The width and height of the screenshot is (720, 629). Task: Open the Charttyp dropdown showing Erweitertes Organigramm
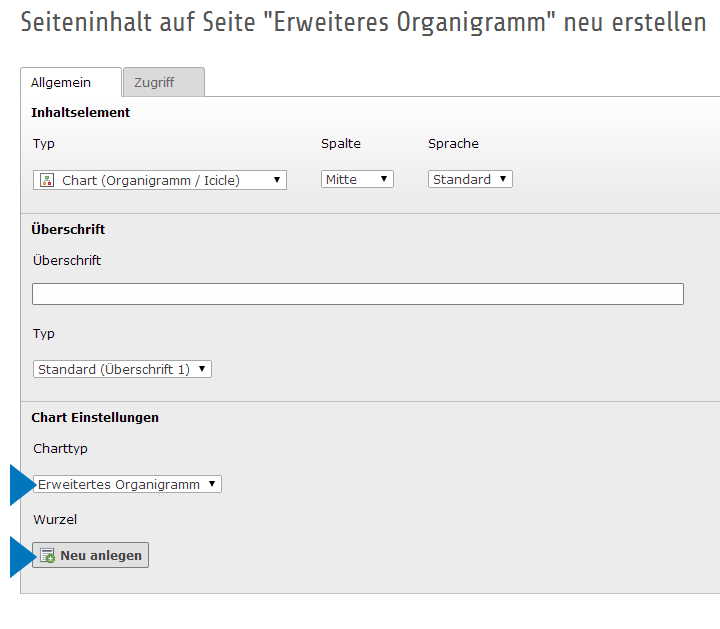(x=127, y=485)
